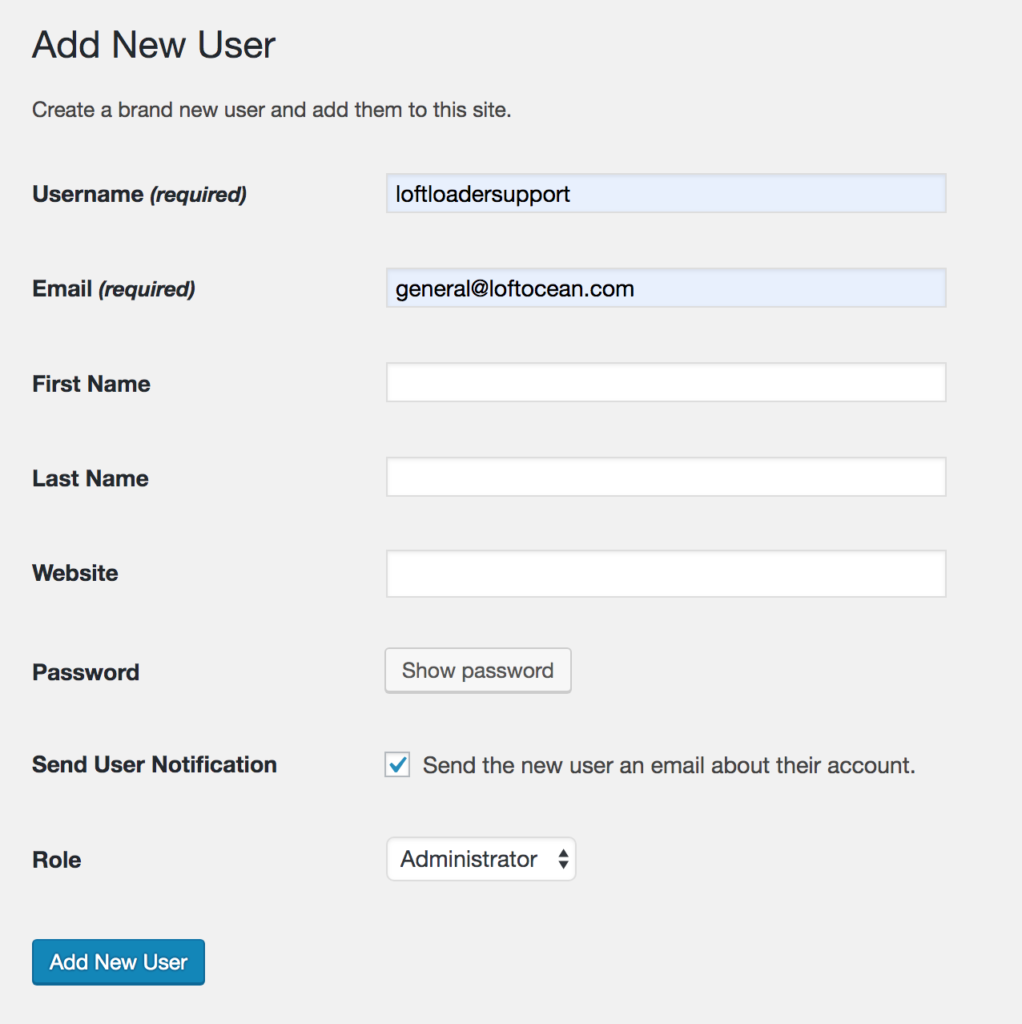This screenshot has height=1024, width=1022.
Task: Click the Username field containing loftloadersupport
Action: tap(665, 193)
